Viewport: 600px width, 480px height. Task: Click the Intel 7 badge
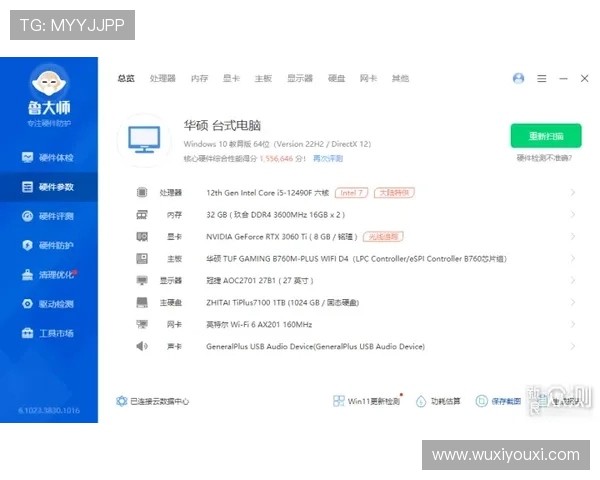tap(351, 193)
